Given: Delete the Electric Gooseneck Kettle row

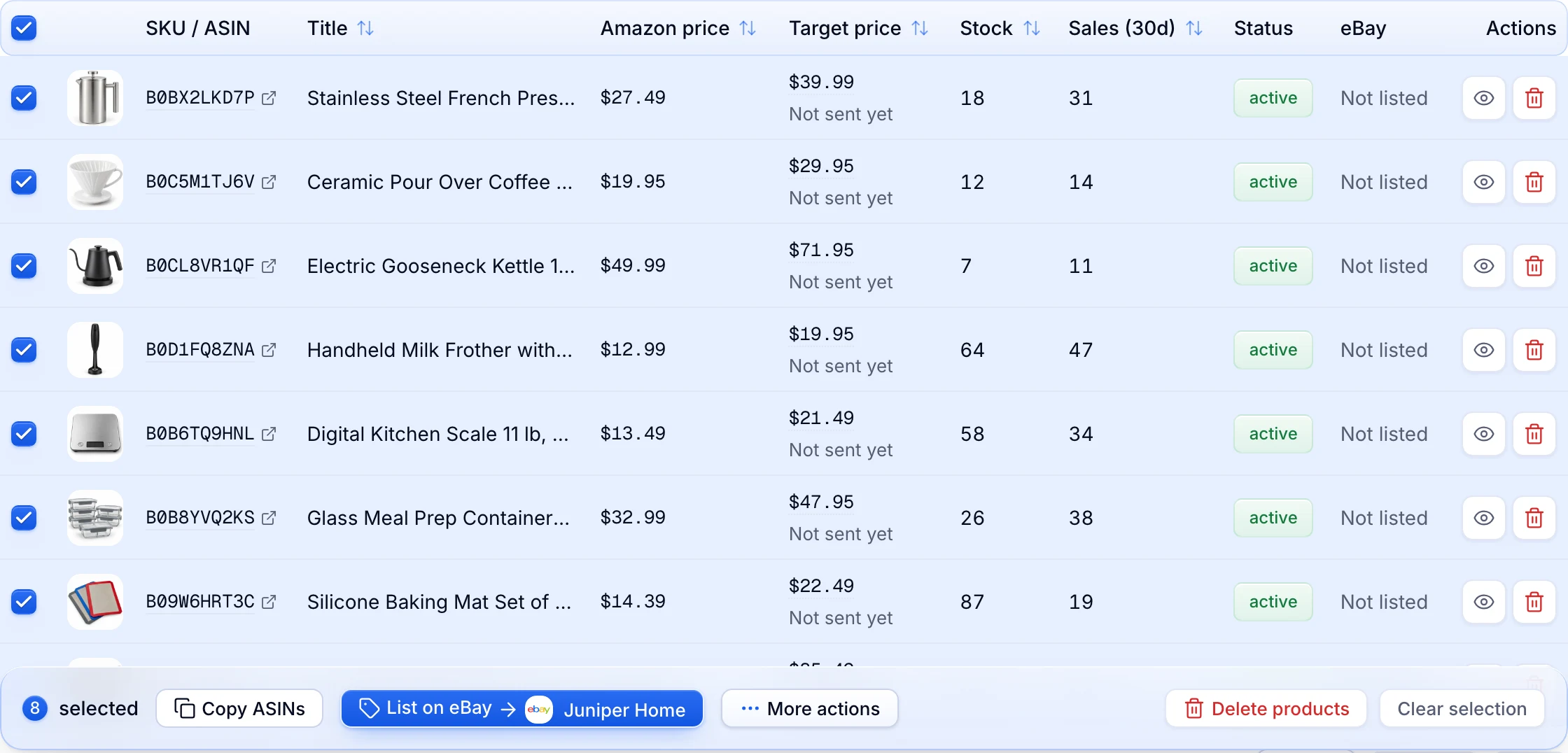Looking at the screenshot, I should click(x=1534, y=266).
